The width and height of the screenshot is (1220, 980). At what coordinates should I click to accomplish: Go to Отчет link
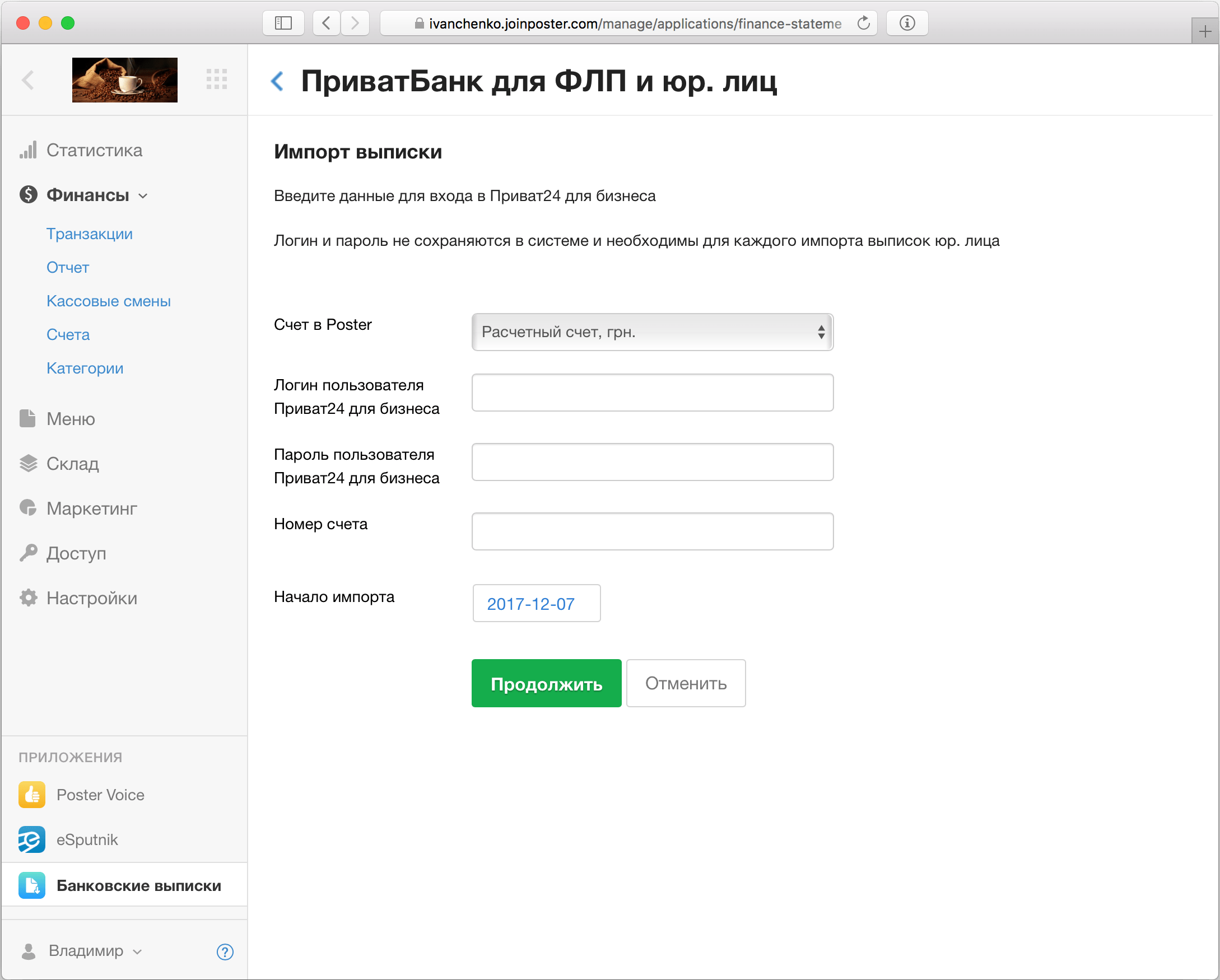click(x=68, y=267)
